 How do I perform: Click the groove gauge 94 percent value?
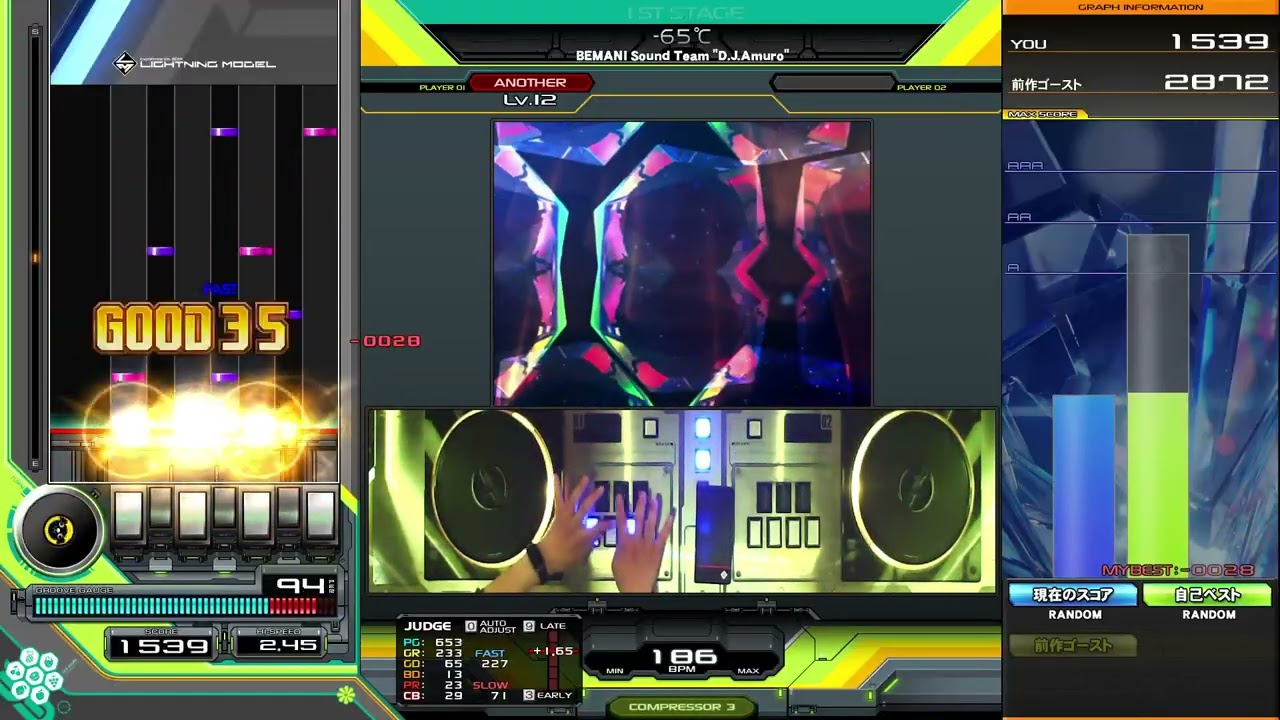[x=299, y=586]
